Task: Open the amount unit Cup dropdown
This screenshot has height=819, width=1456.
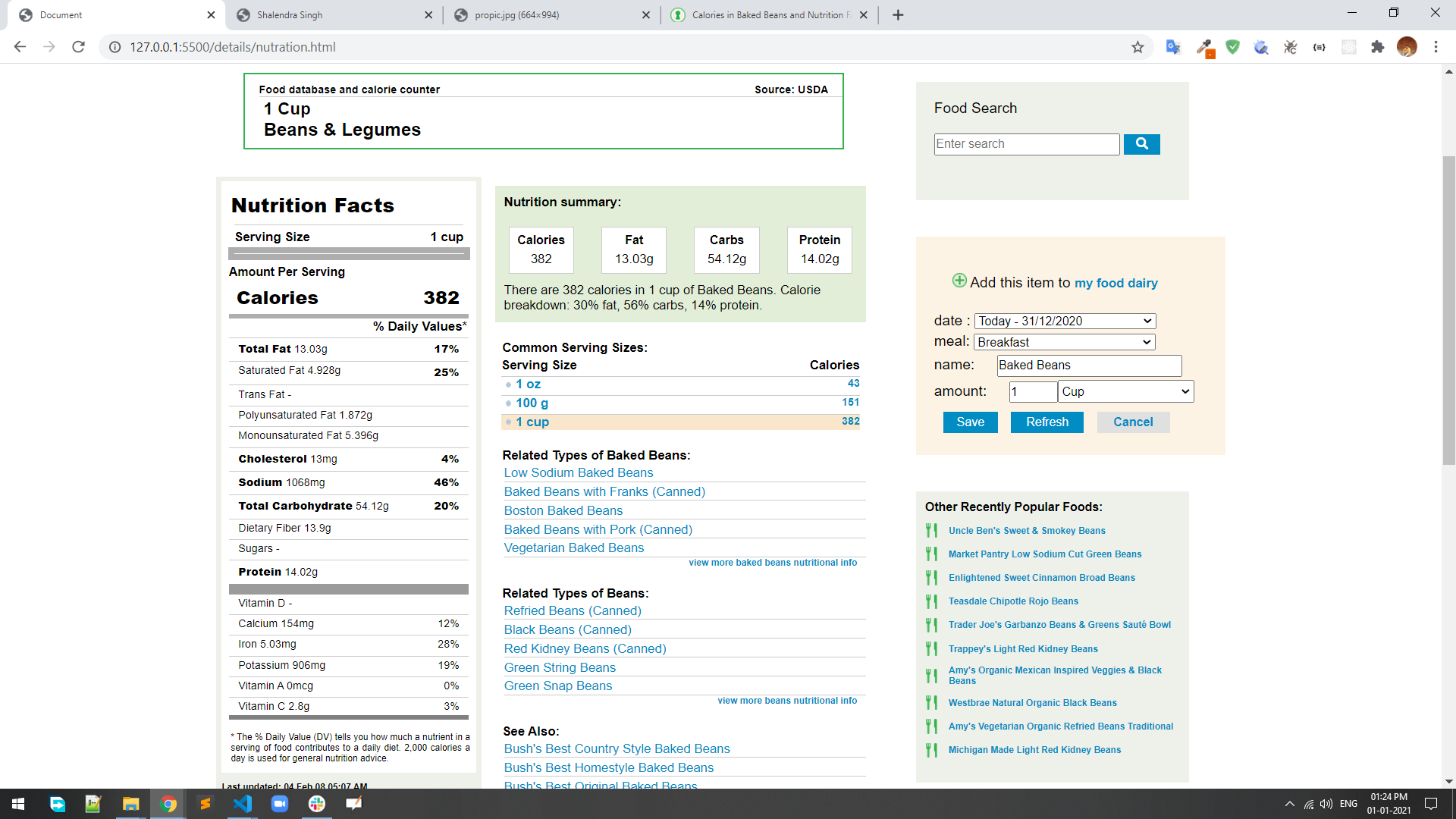Action: [1125, 391]
